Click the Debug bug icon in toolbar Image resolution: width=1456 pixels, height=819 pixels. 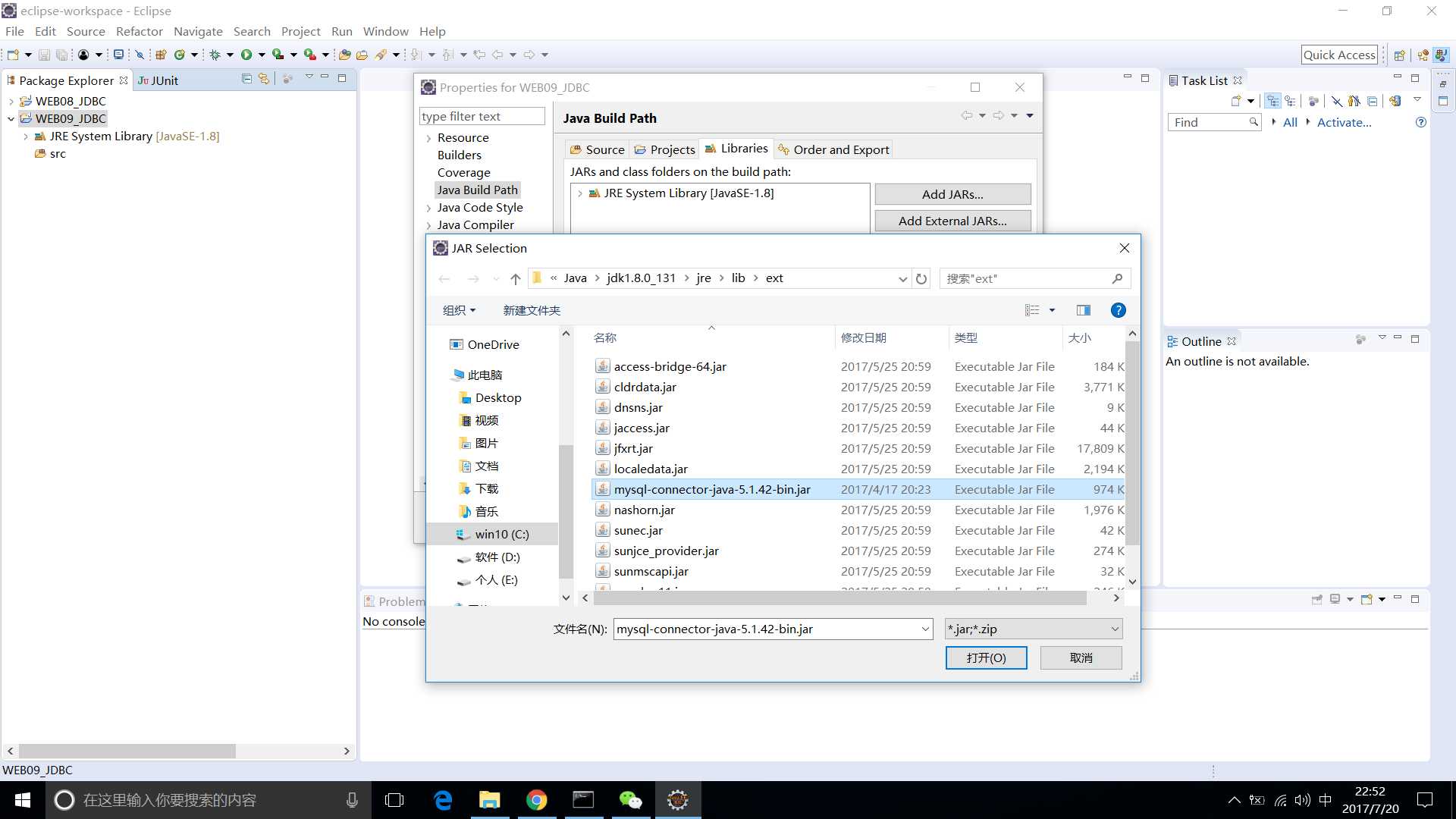[215, 55]
